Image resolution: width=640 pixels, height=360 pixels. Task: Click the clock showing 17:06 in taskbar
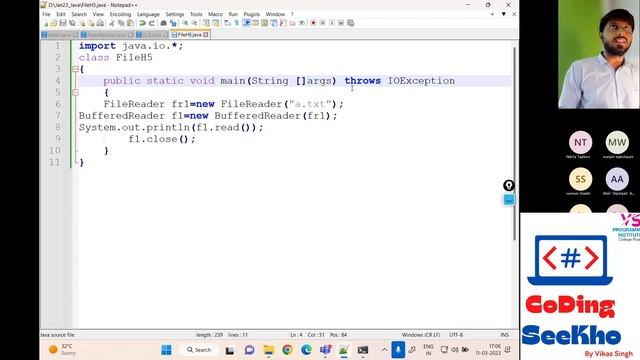tap(488, 350)
